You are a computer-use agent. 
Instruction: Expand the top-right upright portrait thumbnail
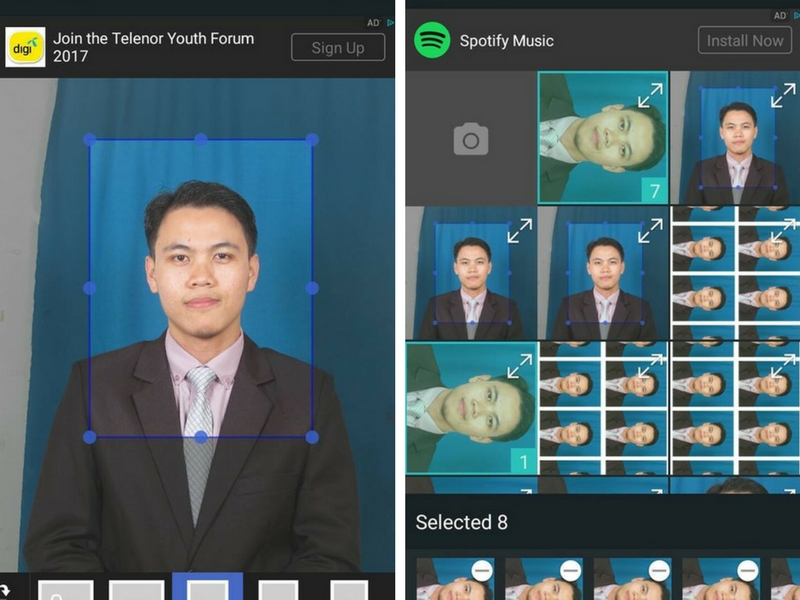point(783,95)
